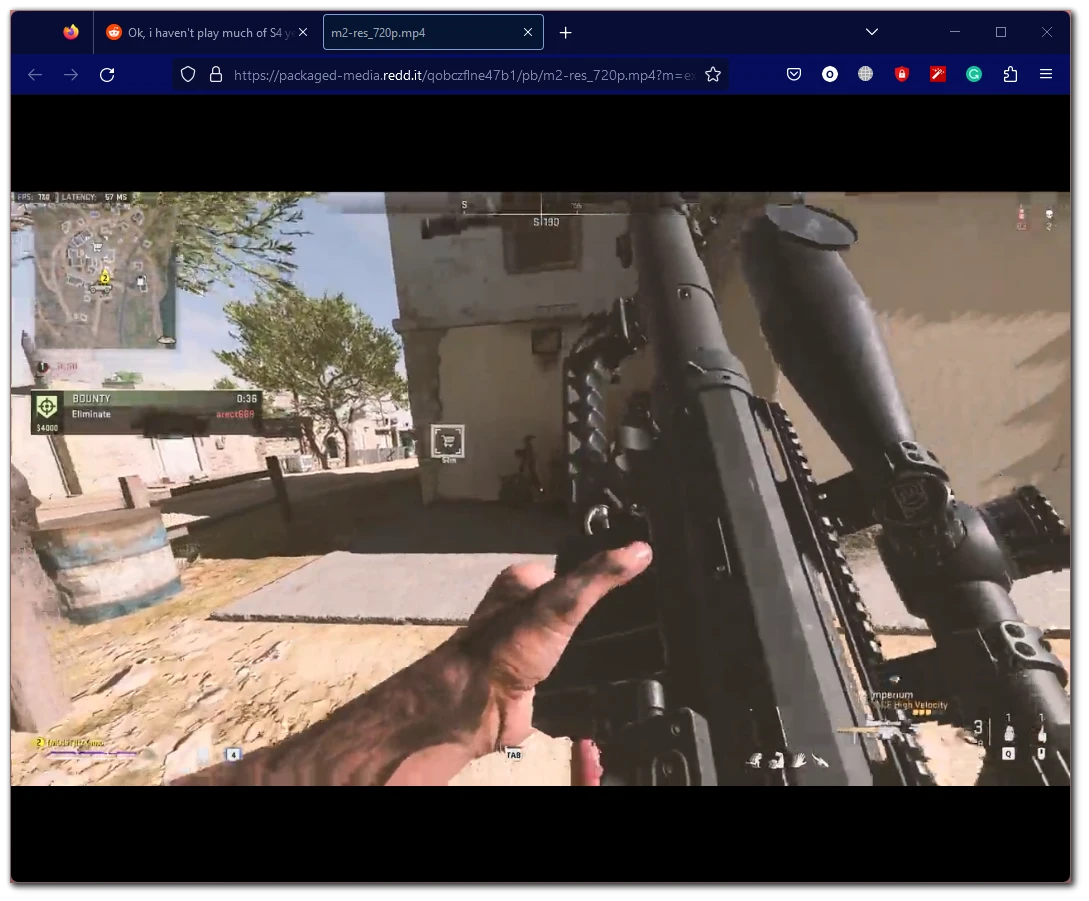
Task: Click the 'TAB' key prompt in video
Action: pos(514,754)
